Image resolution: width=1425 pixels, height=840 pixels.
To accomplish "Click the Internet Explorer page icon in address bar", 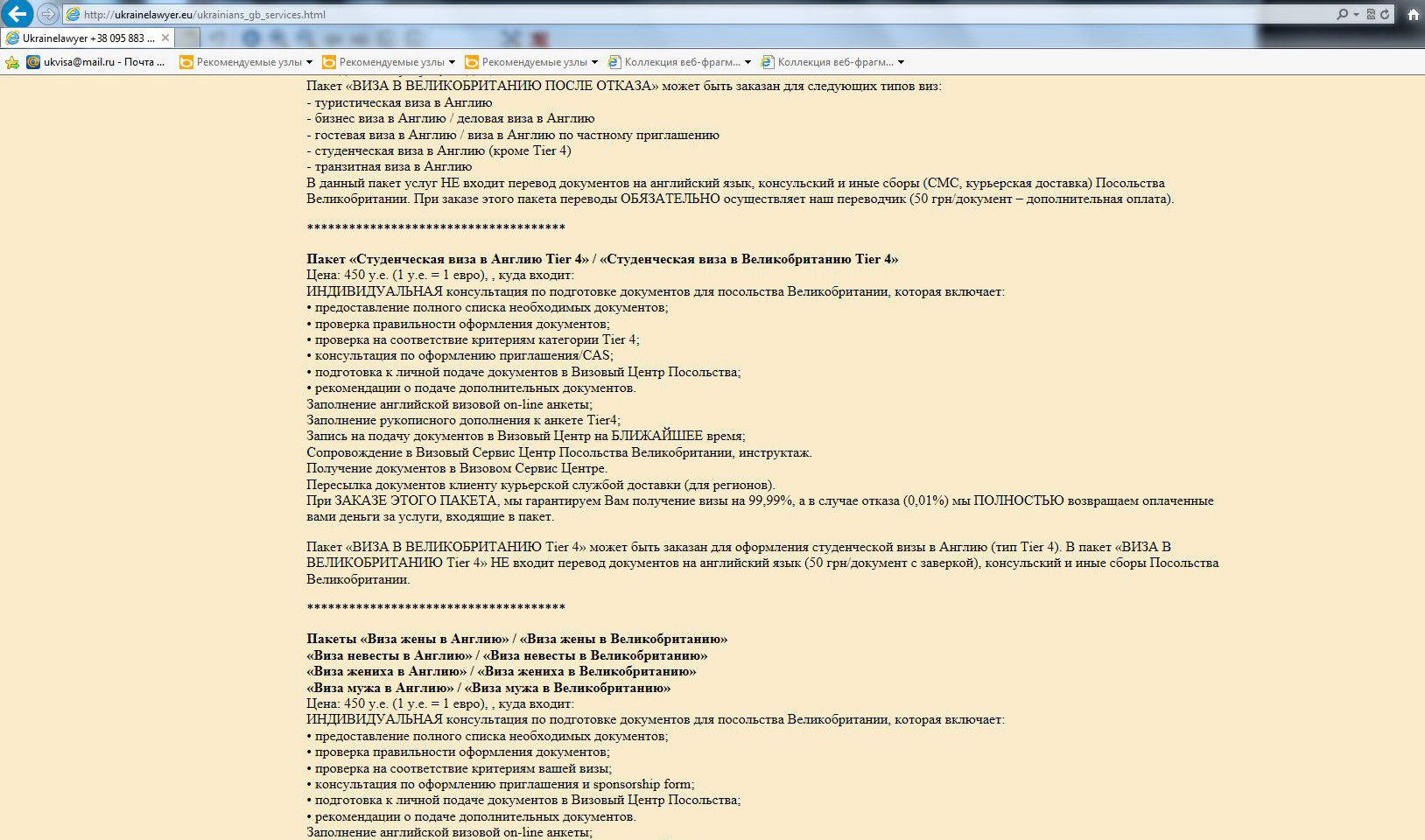I will (74, 14).
